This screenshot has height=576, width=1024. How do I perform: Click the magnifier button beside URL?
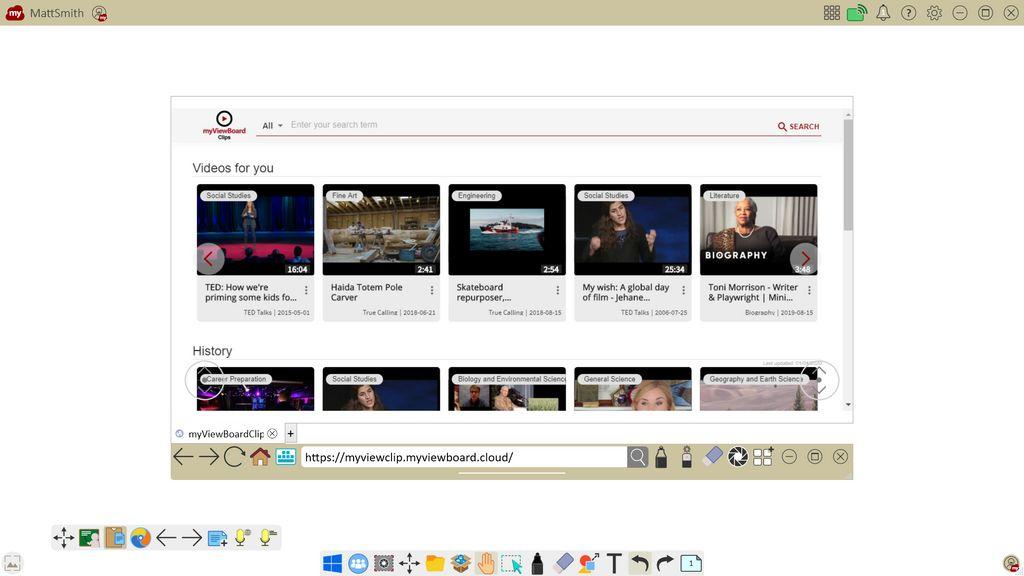pos(637,456)
